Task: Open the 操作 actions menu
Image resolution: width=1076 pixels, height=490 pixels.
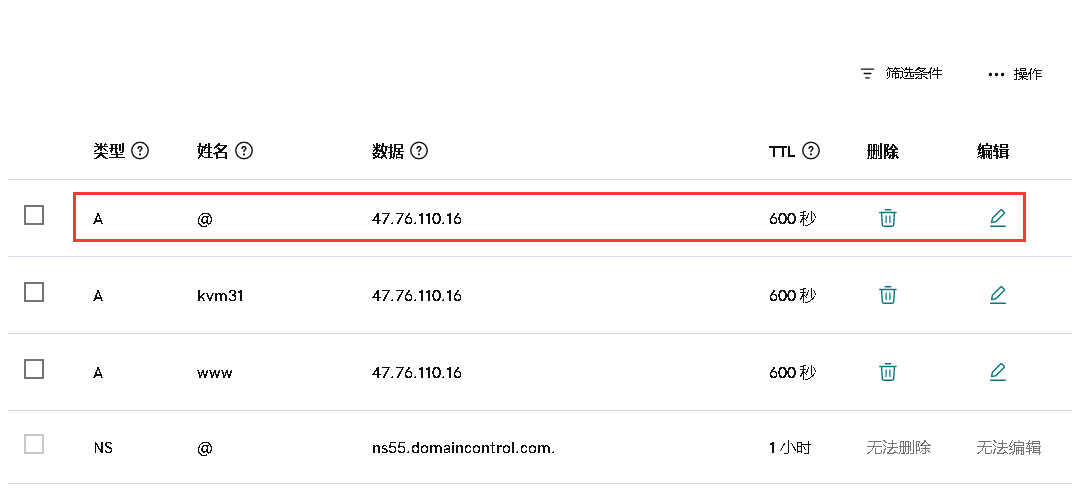Action: pyautogui.click(x=1016, y=74)
